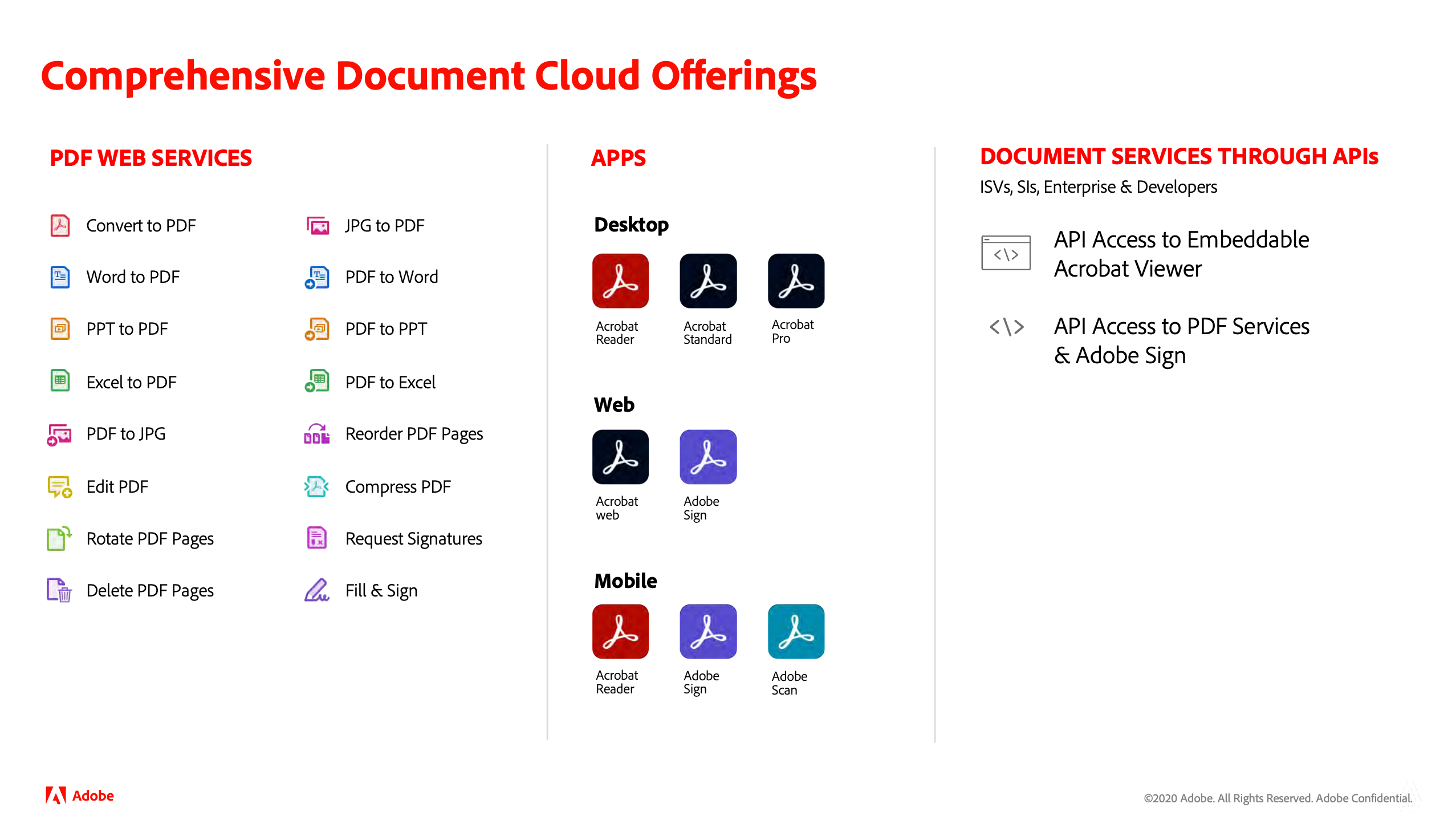Click the Fill & Sign pen icon
Viewport: 1456px width, 820px height.
pos(316,590)
